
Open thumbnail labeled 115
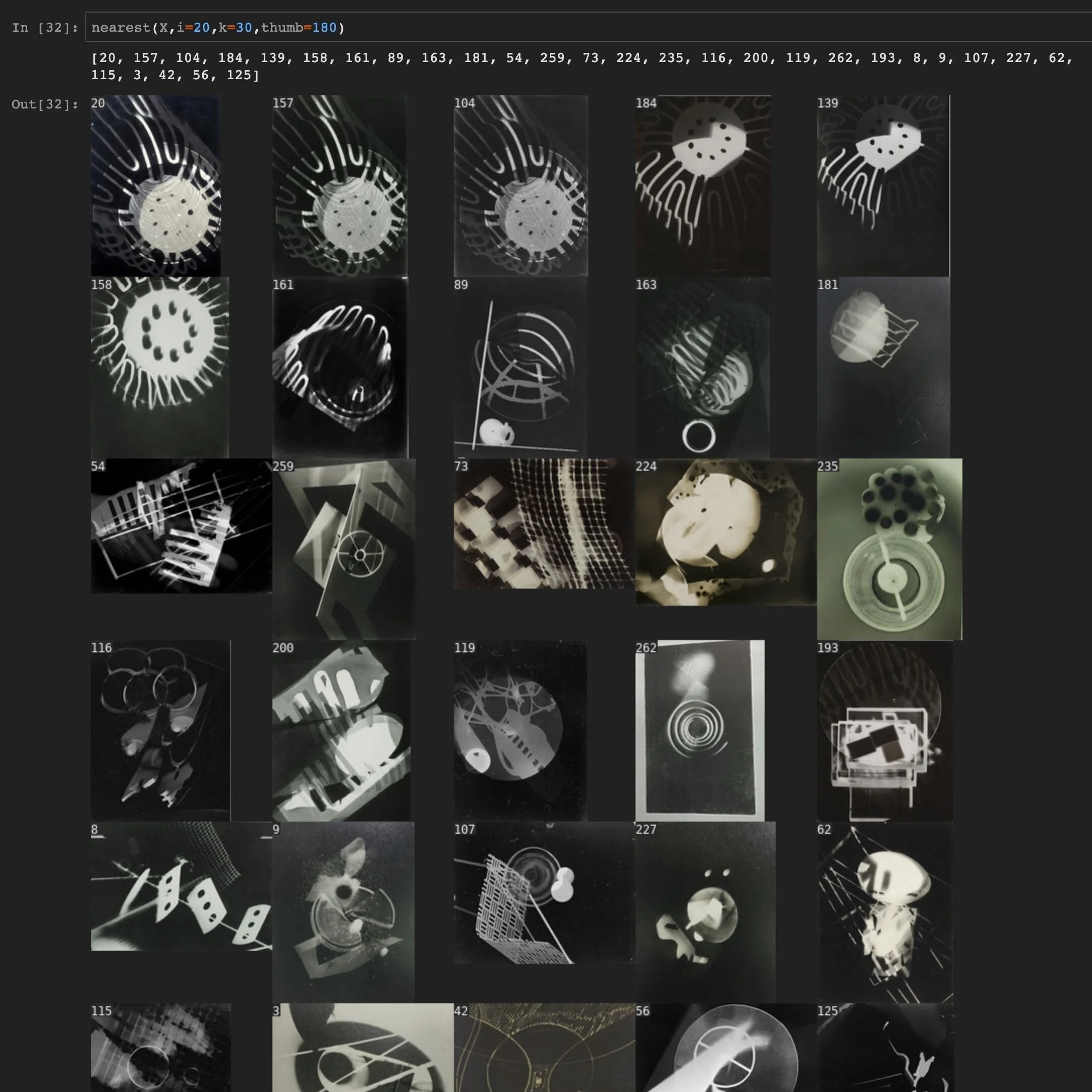(160, 1048)
